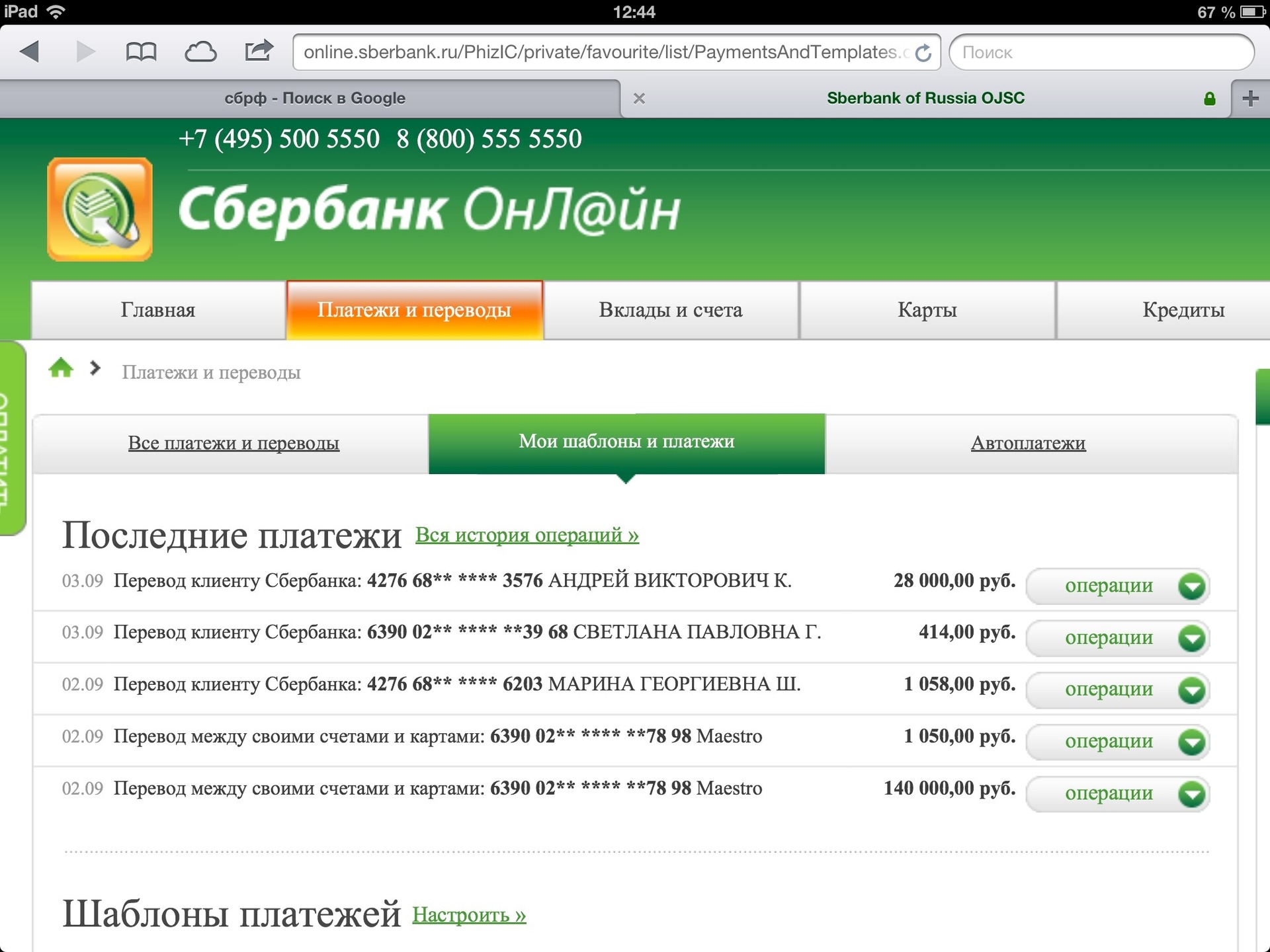Image resolution: width=1270 pixels, height=952 pixels.
Task: Click the Сбербанк ОнЛ@йн header title
Action: (x=429, y=210)
